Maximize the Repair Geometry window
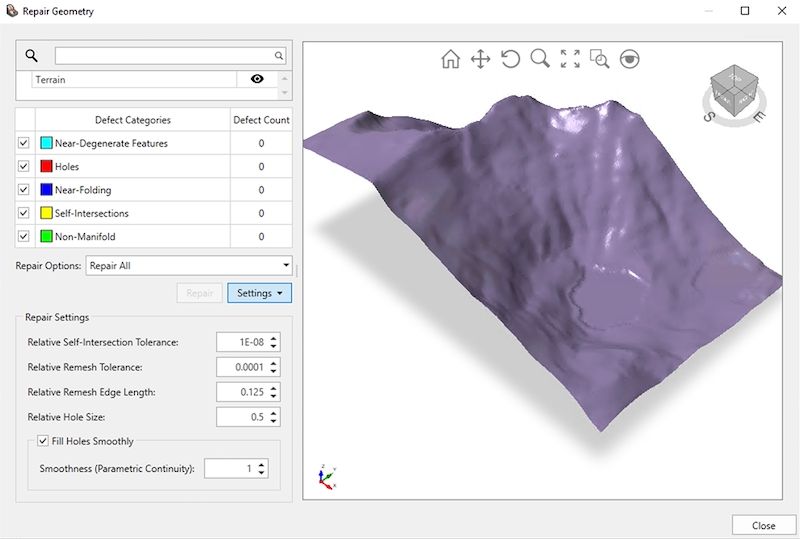 745,11
